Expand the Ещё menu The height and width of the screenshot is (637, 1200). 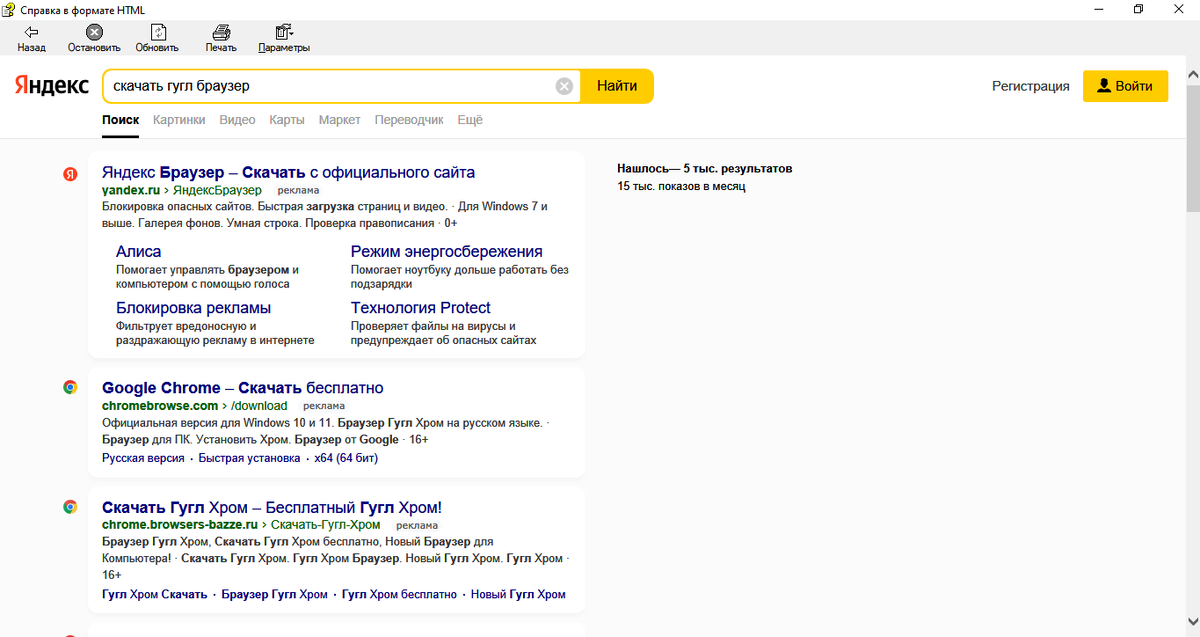470,120
